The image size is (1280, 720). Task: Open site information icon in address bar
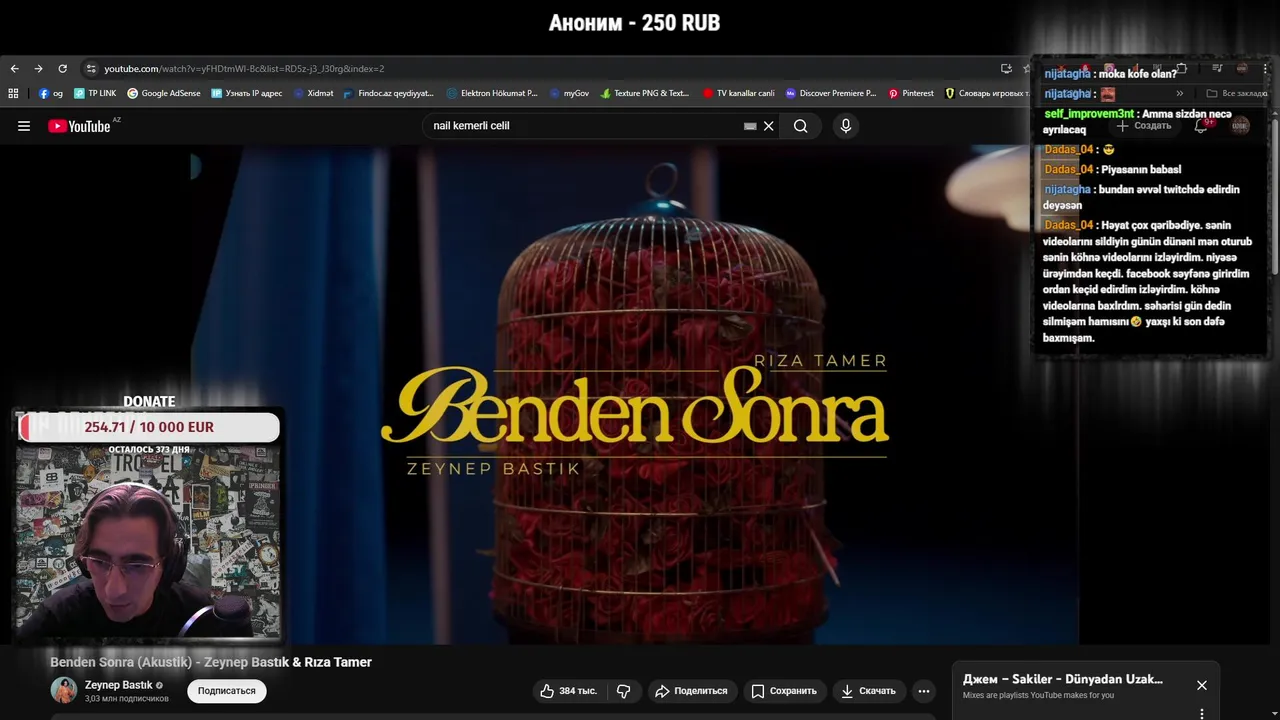click(x=91, y=69)
